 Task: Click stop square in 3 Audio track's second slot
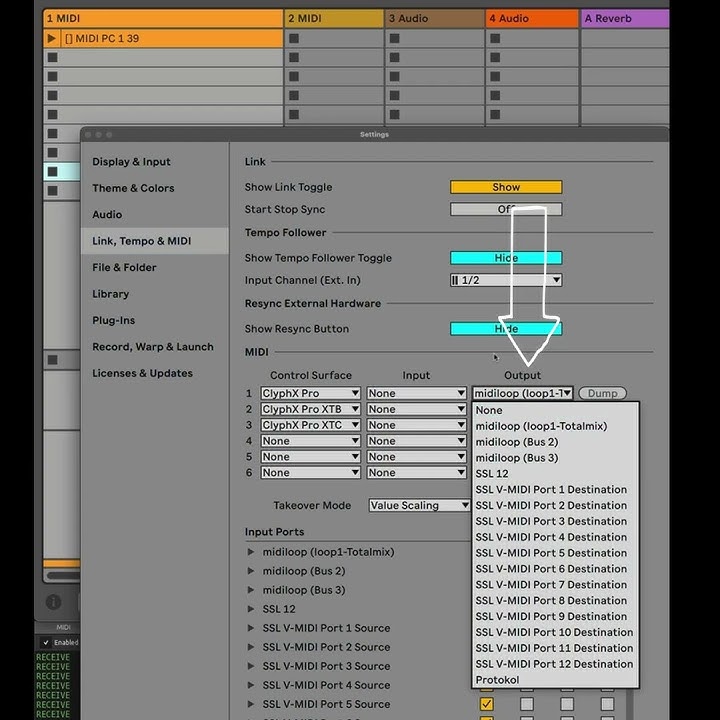click(x=394, y=57)
